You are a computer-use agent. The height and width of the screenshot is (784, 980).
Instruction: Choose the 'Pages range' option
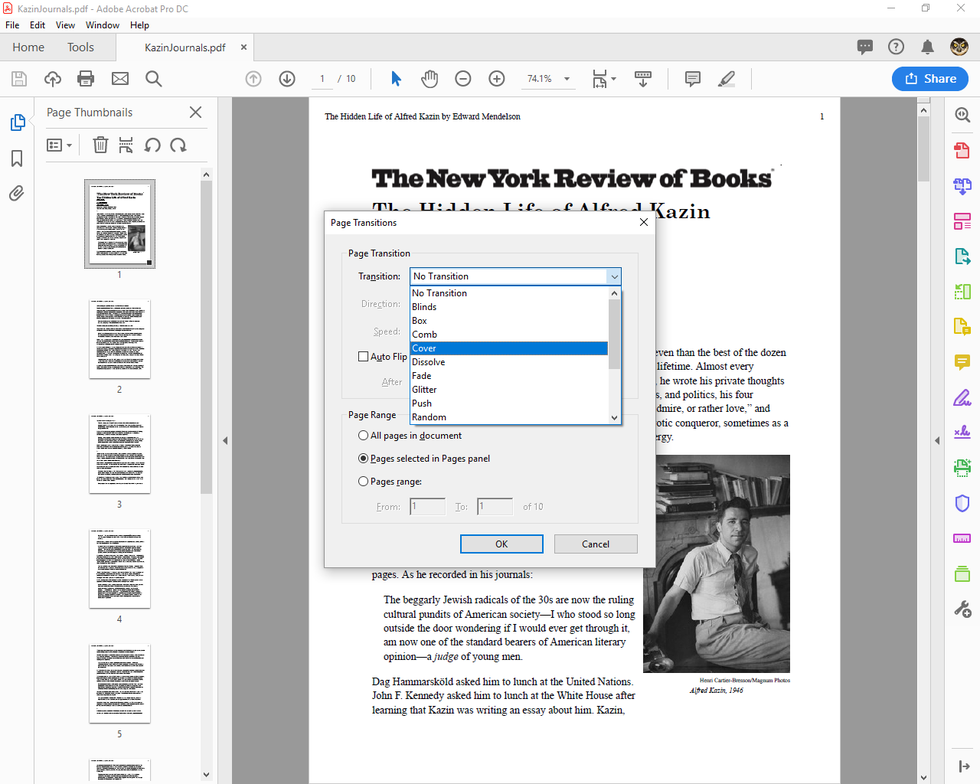[362, 481]
